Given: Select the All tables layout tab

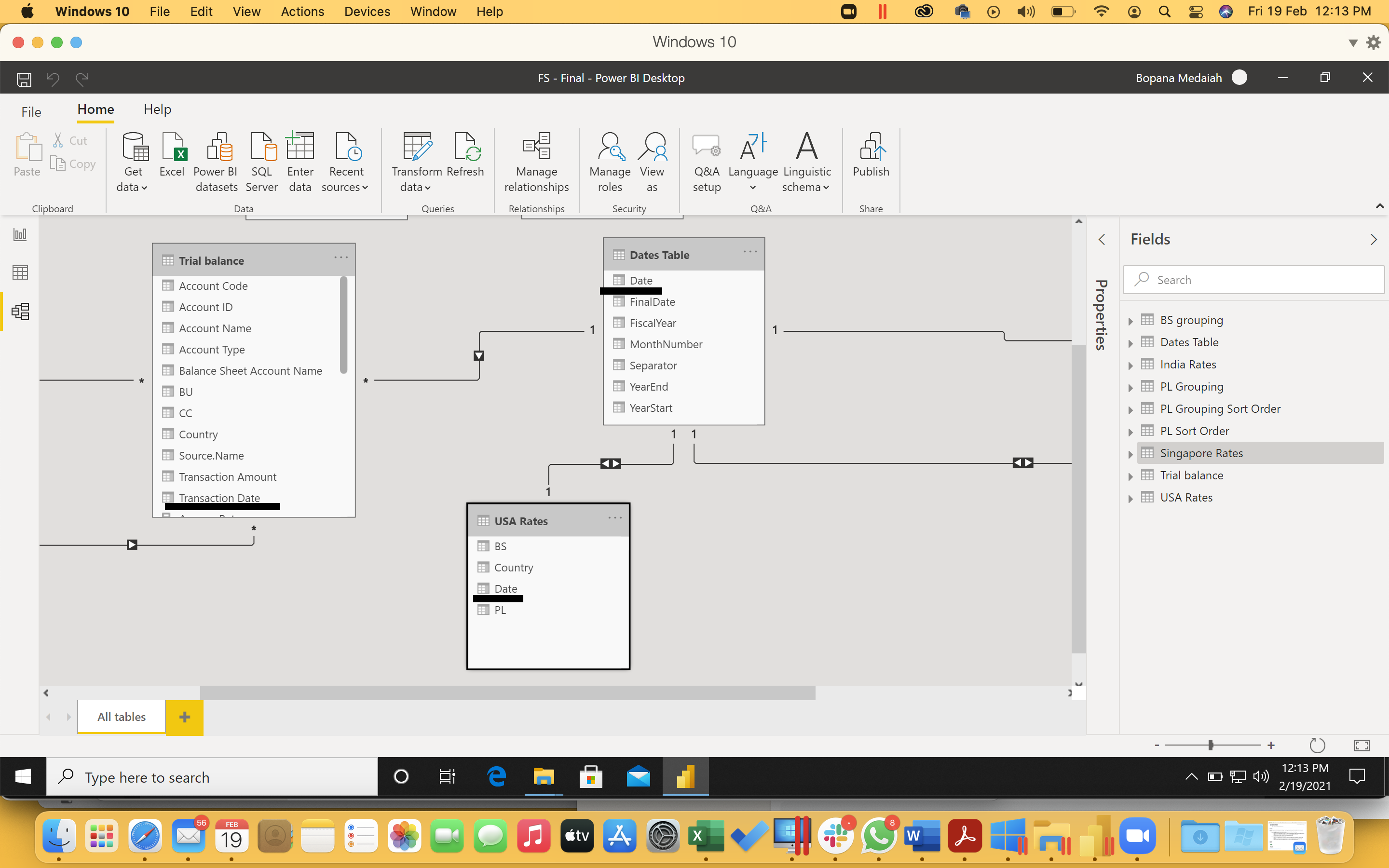Looking at the screenshot, I should [x=121, y=717].
